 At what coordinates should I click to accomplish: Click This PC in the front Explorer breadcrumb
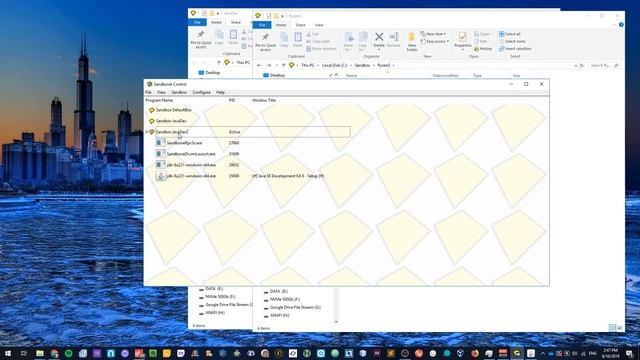pyautogui.click(x=308, y=65)
